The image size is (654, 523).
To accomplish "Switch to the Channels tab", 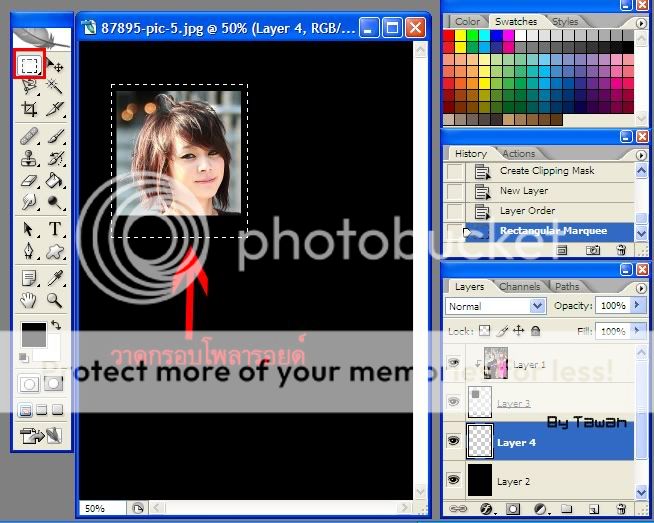I will pyautogui.click(x=520, y=287).
